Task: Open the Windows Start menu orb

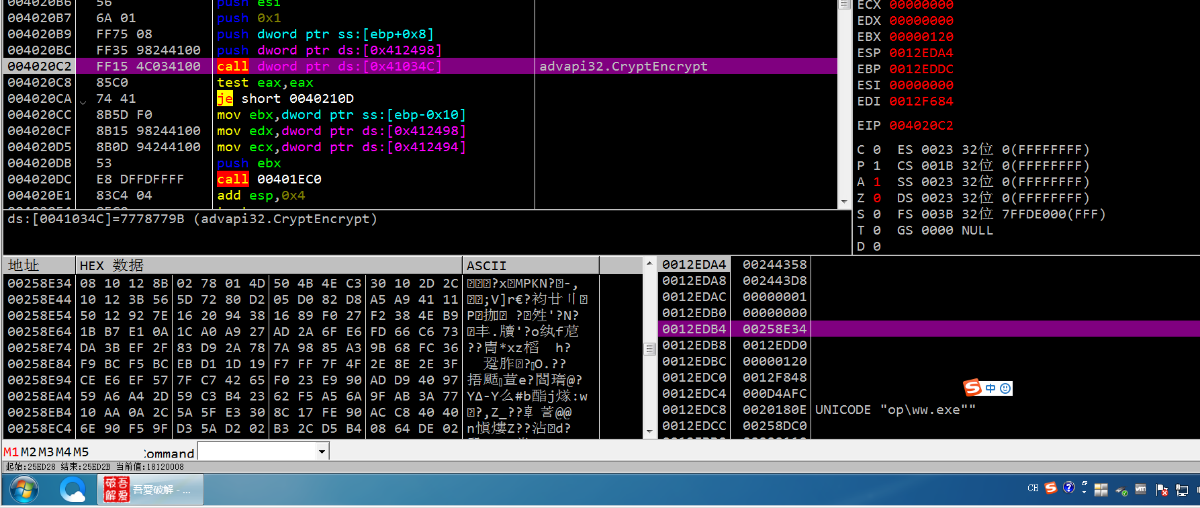Action: (x=22, y=490)
